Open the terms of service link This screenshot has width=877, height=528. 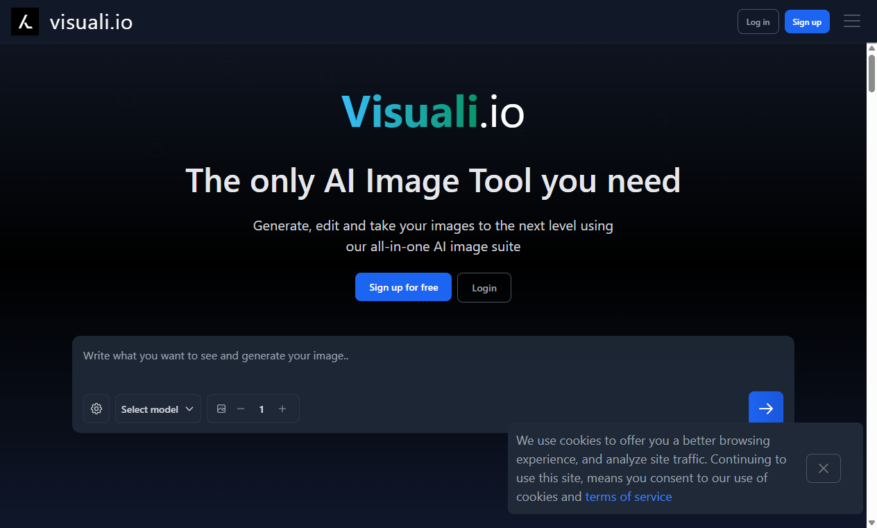[628, 497]
